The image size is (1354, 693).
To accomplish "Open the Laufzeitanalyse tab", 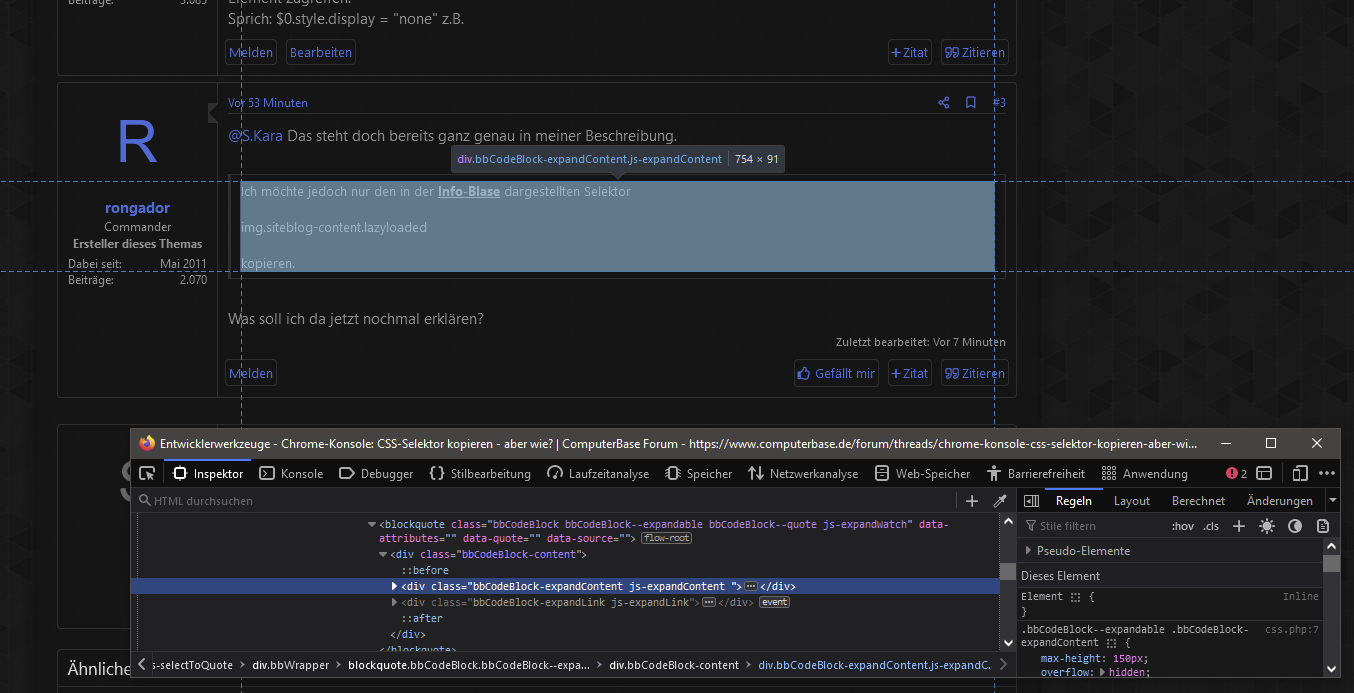I will [x=598, y=474].
